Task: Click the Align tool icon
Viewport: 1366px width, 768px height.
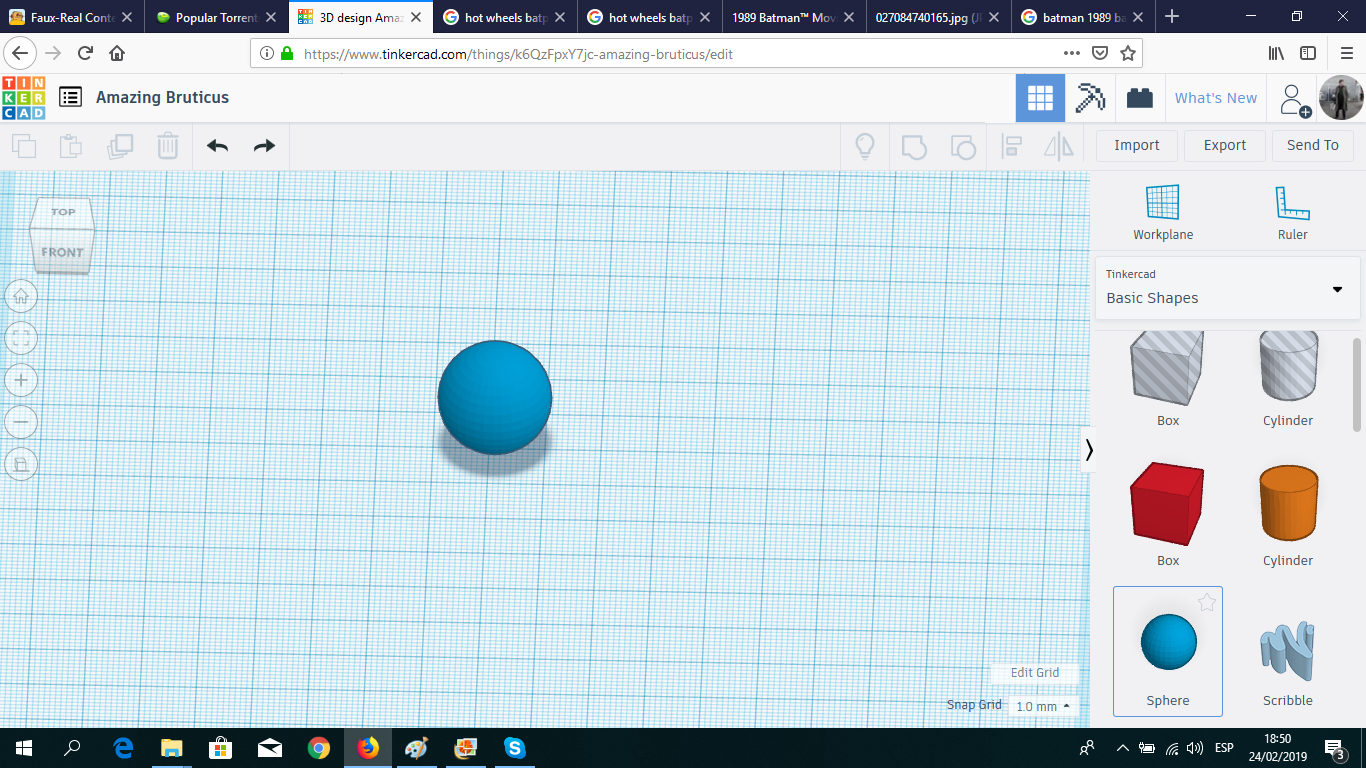Action: [x=1011, y=146]
